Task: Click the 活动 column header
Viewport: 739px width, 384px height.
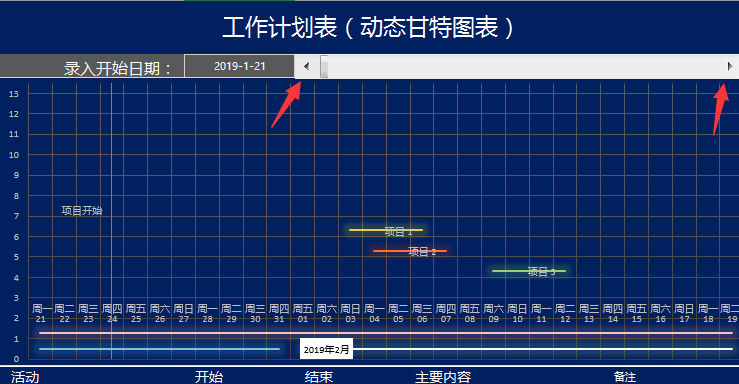Action: [x=25, y=377]
